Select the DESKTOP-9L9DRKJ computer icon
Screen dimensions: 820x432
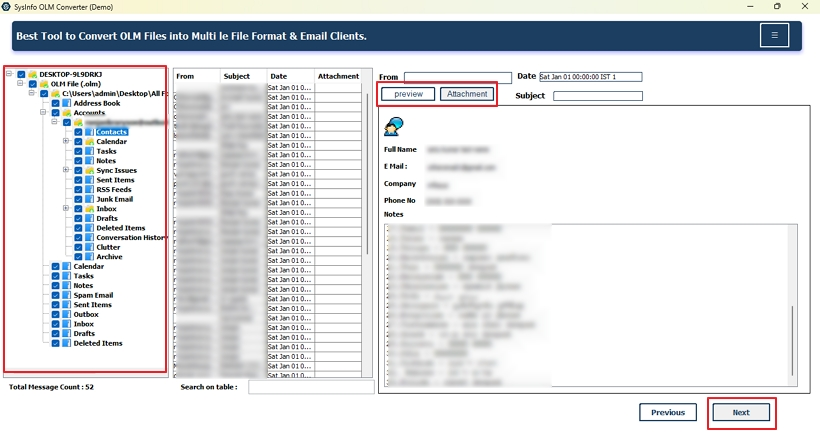32,74
